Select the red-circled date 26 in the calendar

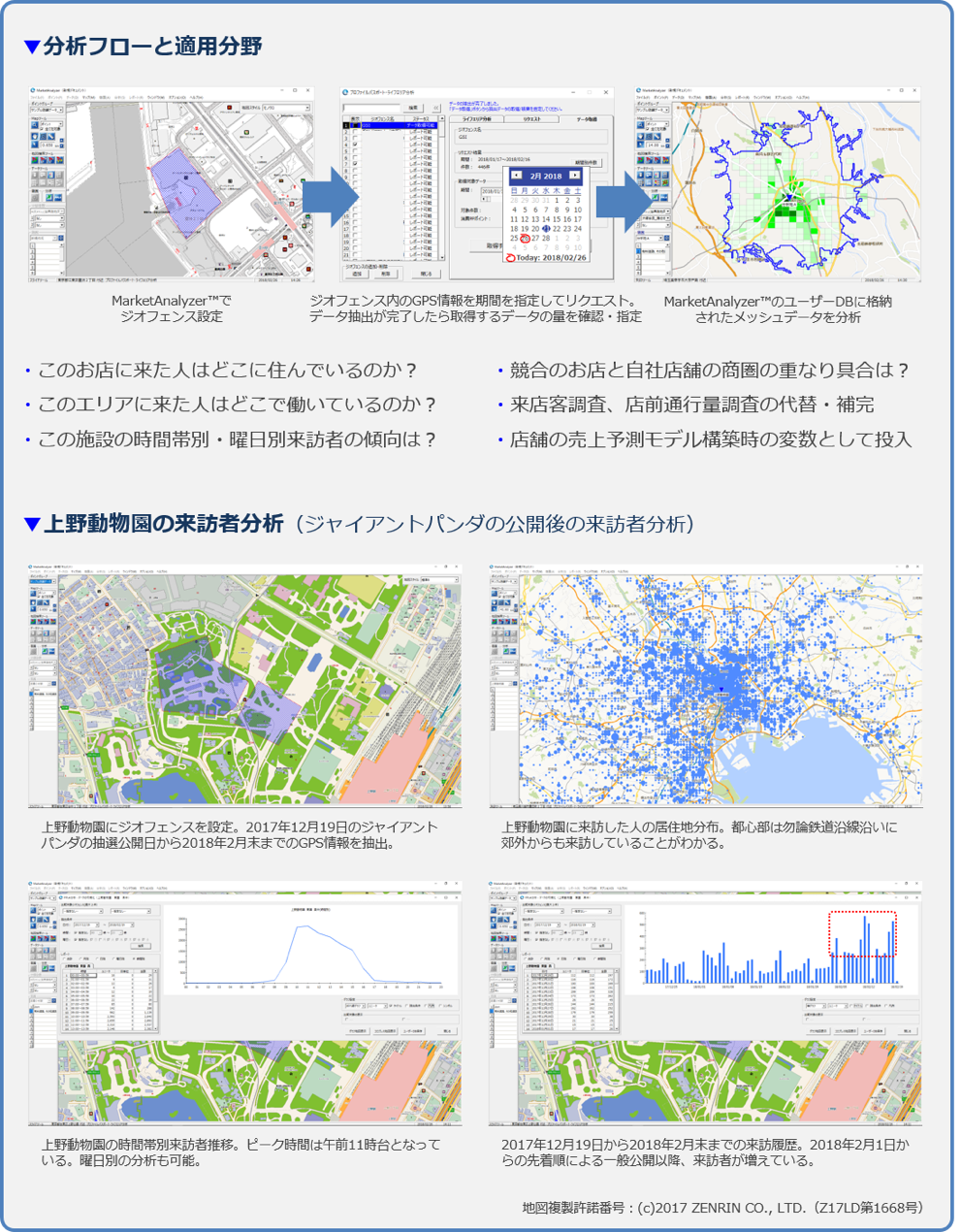(525, 239)
